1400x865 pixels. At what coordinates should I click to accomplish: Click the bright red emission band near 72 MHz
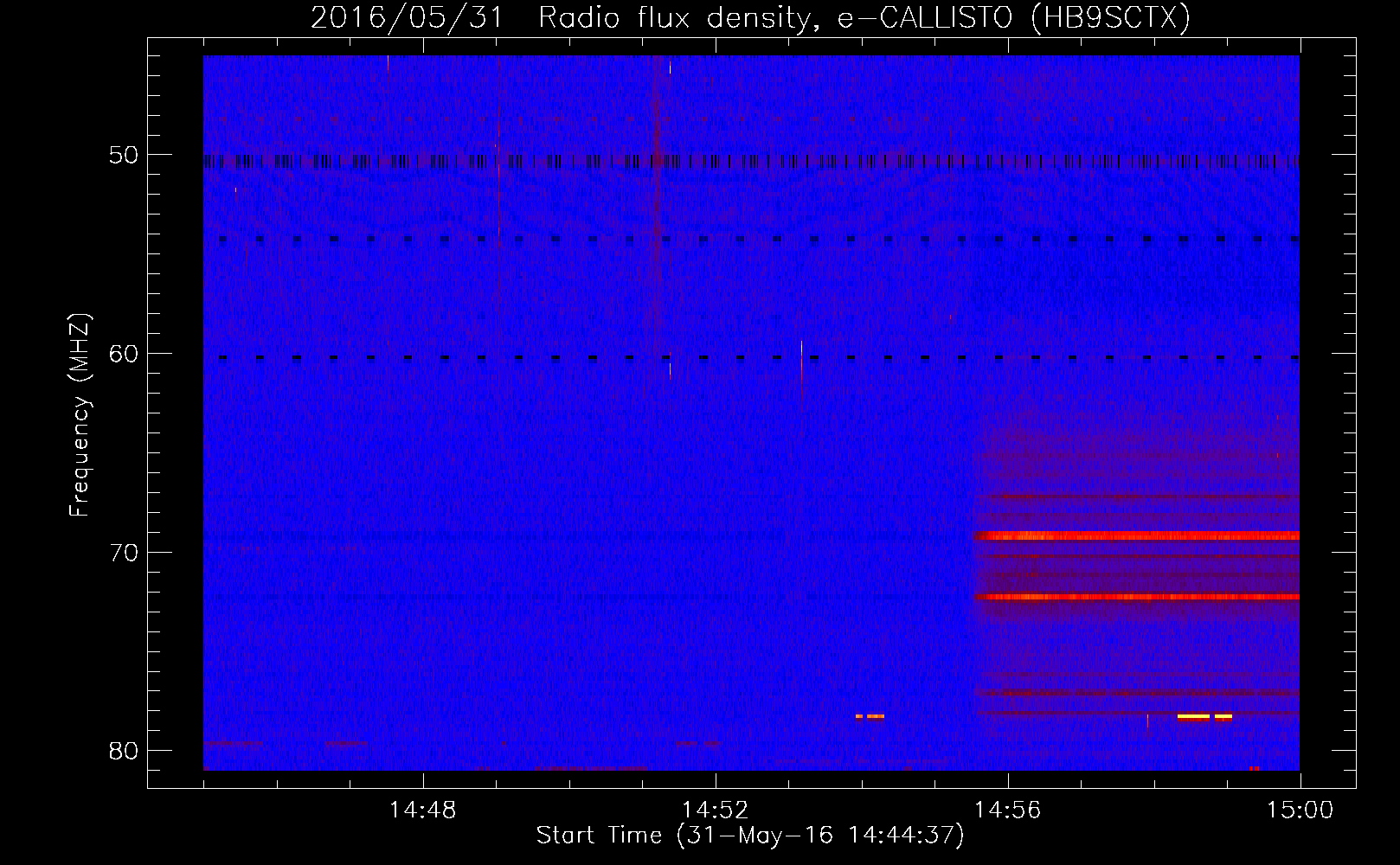1137,597
